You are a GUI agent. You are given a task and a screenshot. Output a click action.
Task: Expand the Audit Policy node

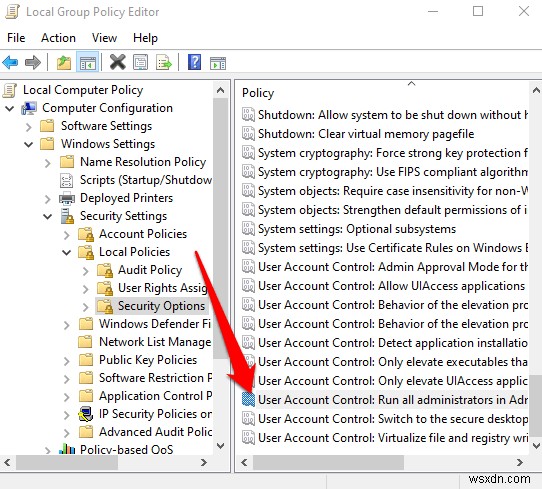86,271
